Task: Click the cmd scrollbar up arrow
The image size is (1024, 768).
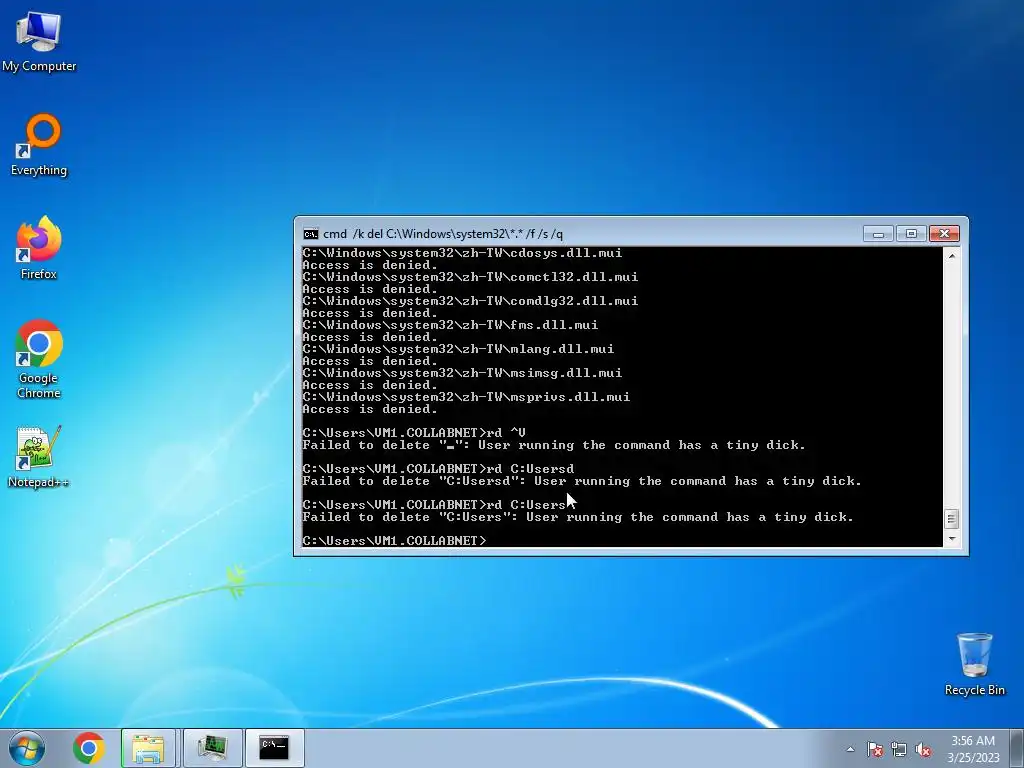Action: (x=952, y=256)
